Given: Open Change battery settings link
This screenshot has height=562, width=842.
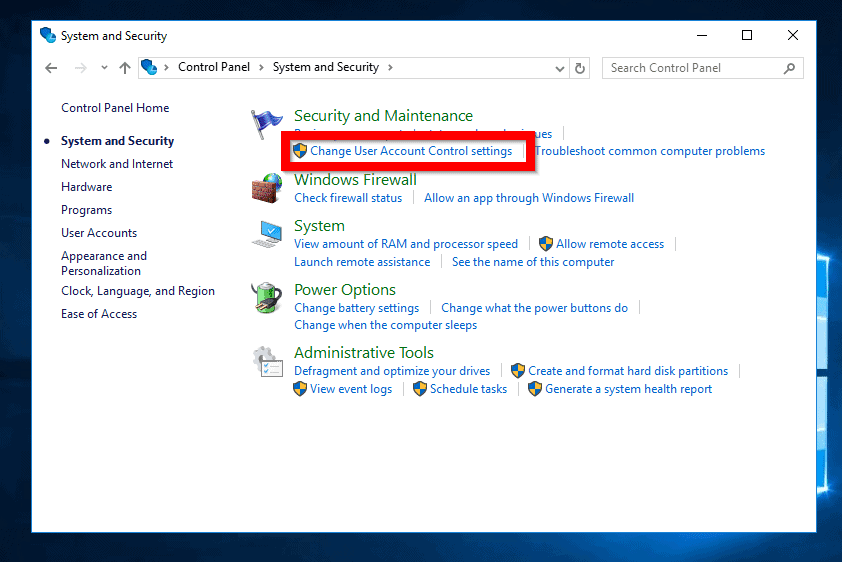Looking at the screenshot, I should (x=357, y=308).
